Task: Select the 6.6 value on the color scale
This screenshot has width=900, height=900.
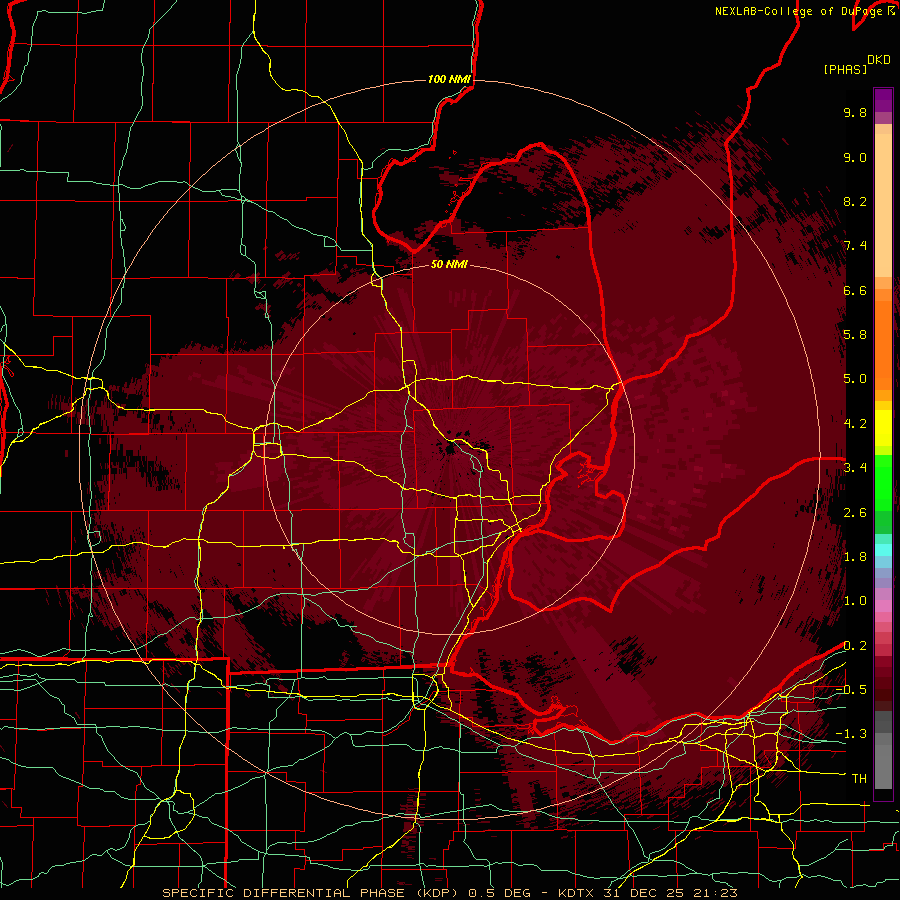Action: pyautogui.click(x=855, y=290)
